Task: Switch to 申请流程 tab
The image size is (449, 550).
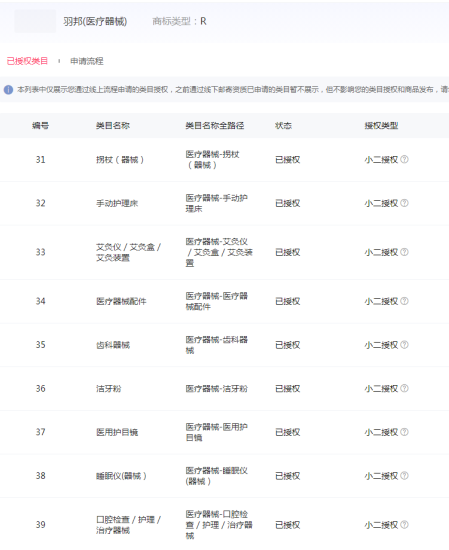Action: coord(87,61)
